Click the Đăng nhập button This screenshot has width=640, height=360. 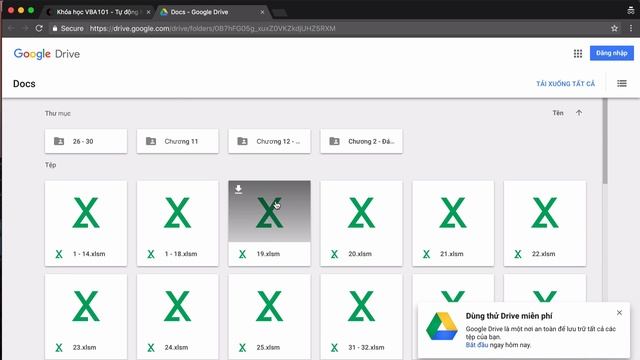point(611,53)
